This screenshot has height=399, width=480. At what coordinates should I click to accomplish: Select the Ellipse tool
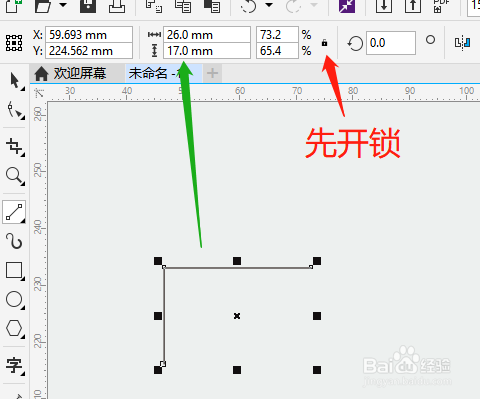[15, 300]
